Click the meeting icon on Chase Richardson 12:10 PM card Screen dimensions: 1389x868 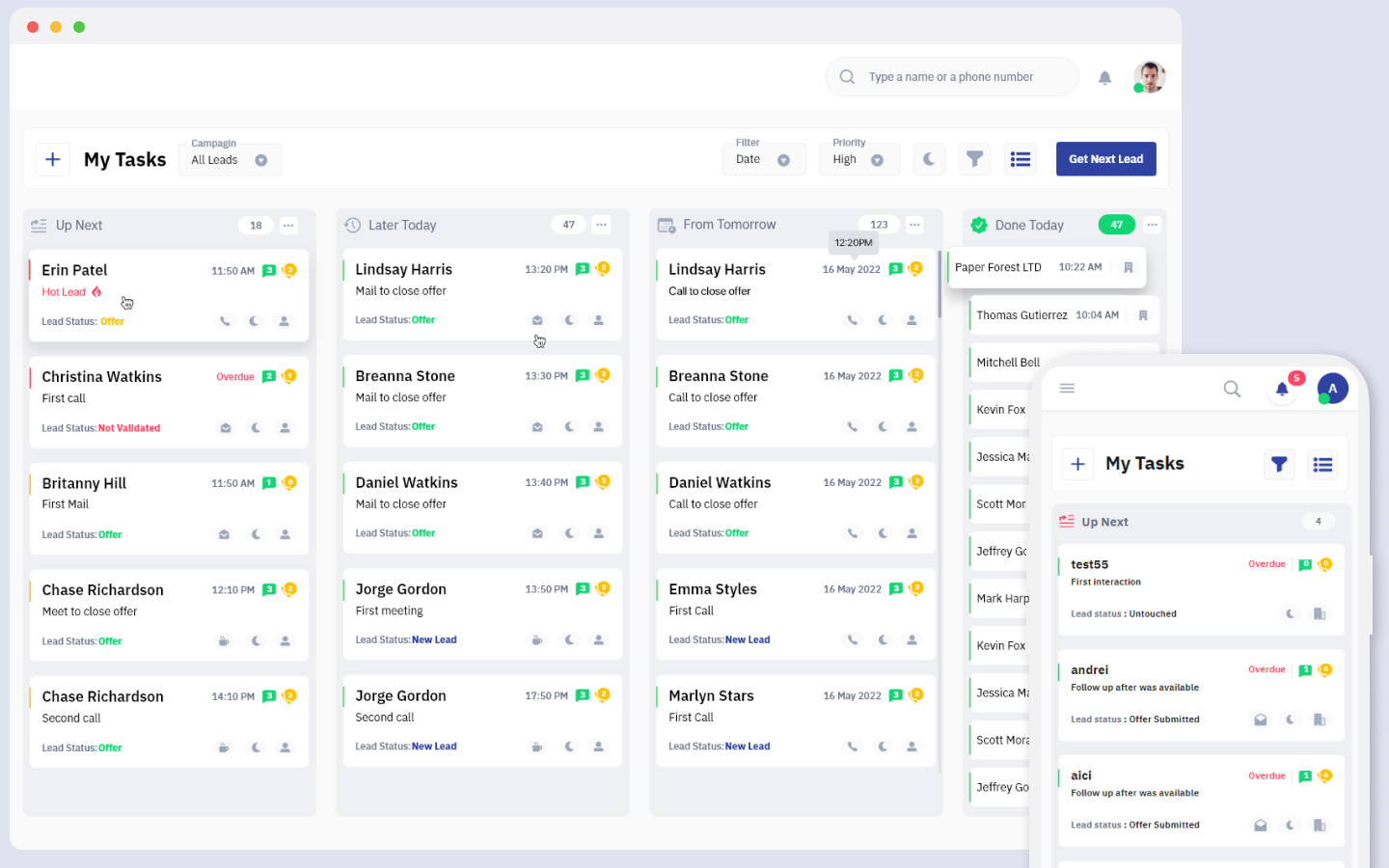225,641
